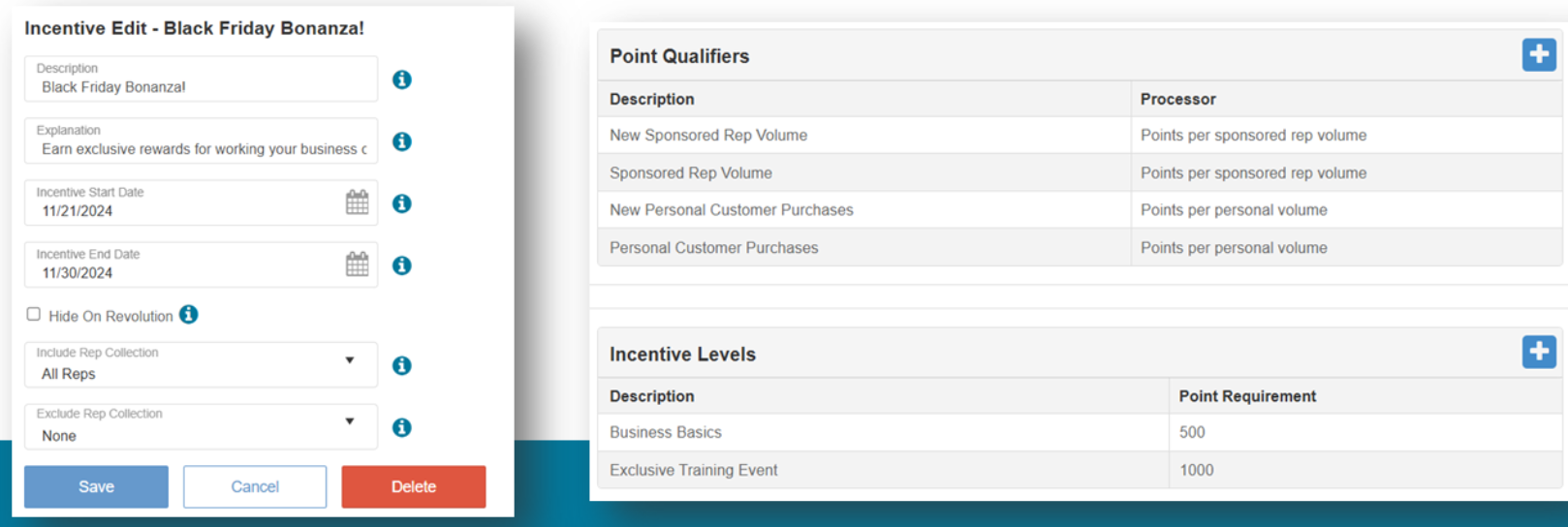This screenshot has width=1568, height=527.
Task: Open the Exclude Rep Collection dropdown
Action: pyautogui.click(x=350, y=422)
